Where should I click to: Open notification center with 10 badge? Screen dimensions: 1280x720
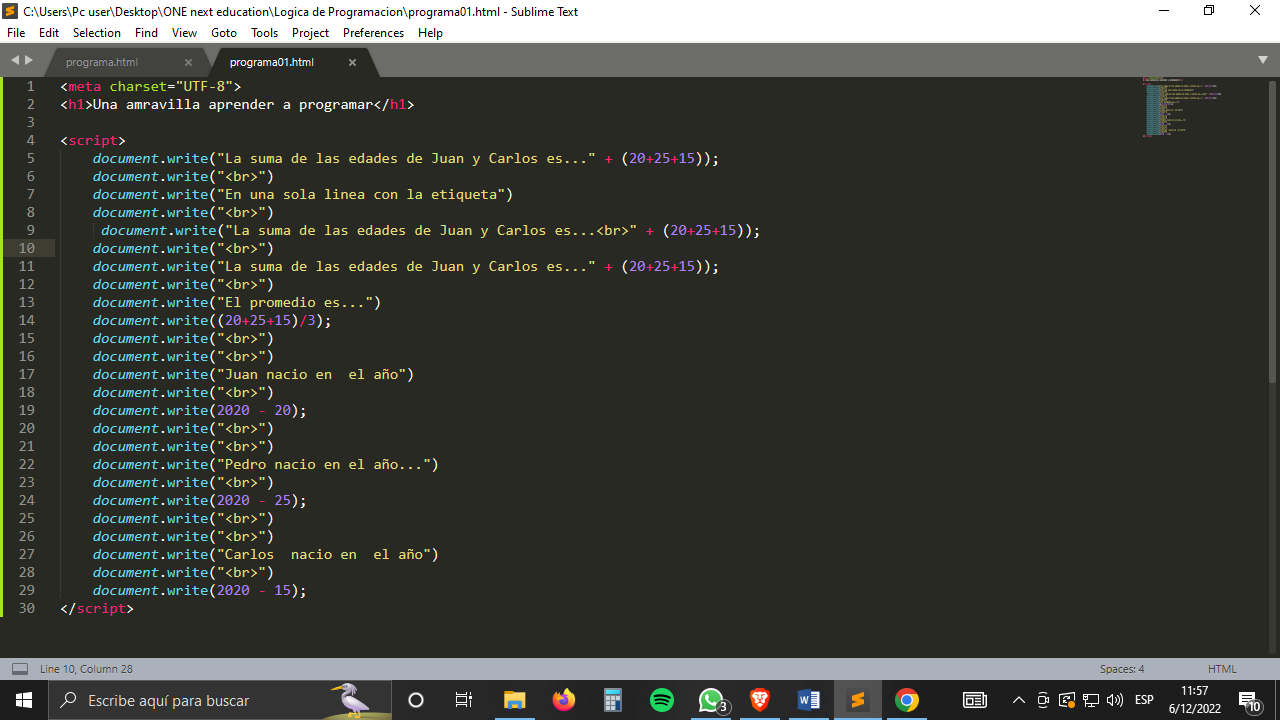[x=1251, y=700]
